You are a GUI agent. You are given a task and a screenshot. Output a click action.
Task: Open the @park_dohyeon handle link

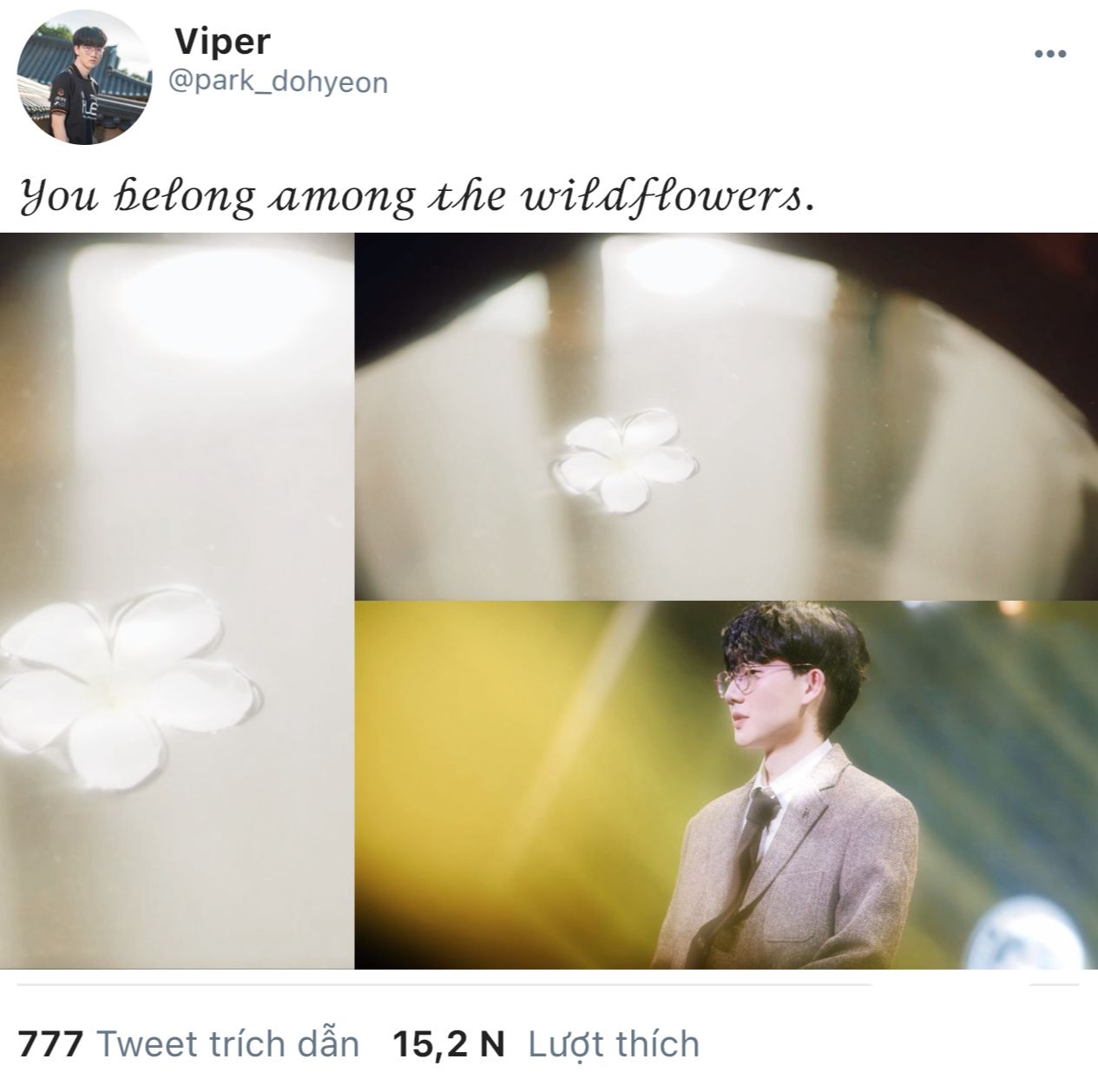(279, 82)
